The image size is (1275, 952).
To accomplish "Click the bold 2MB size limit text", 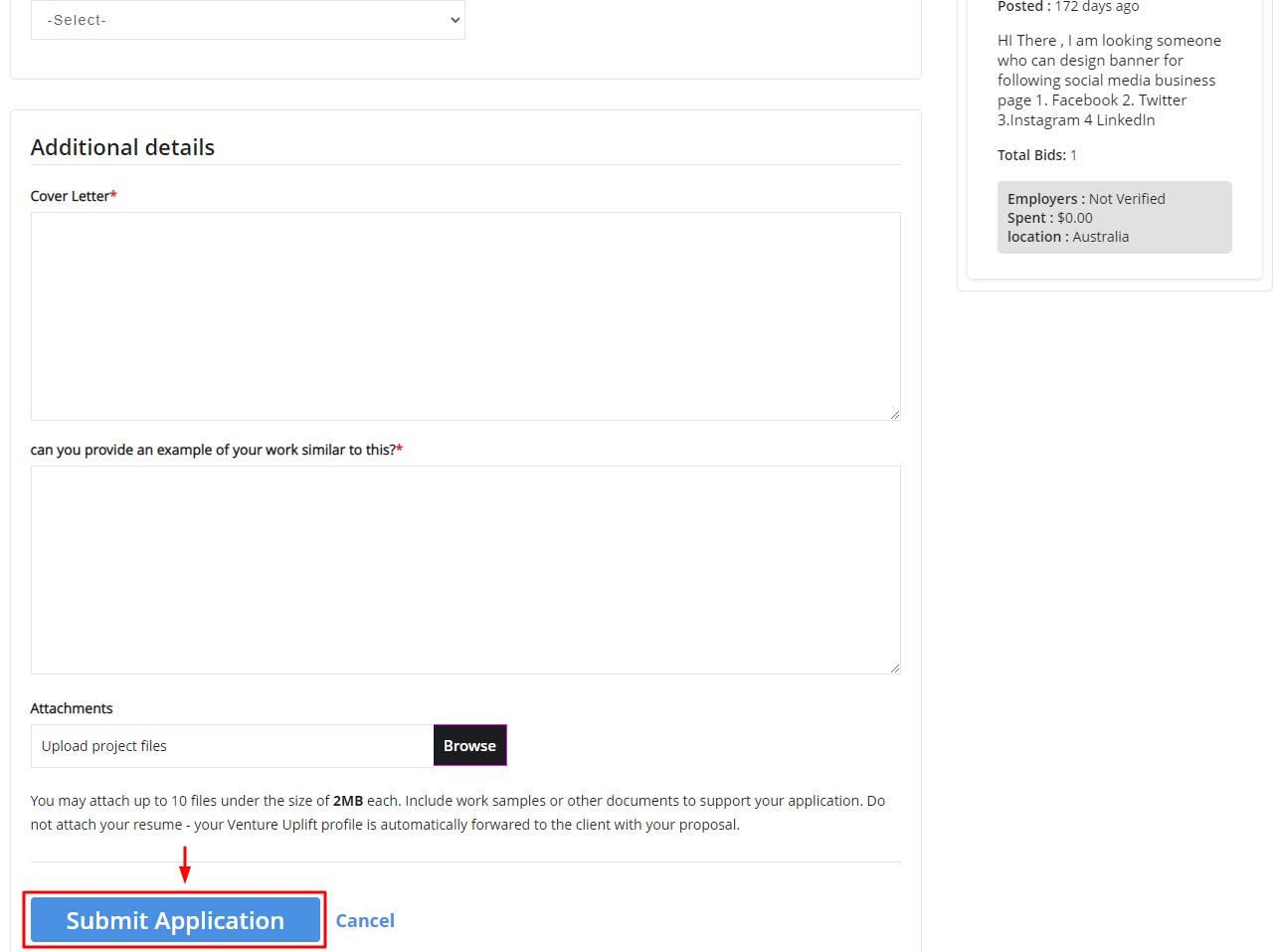I will click(x=348, y=801).
